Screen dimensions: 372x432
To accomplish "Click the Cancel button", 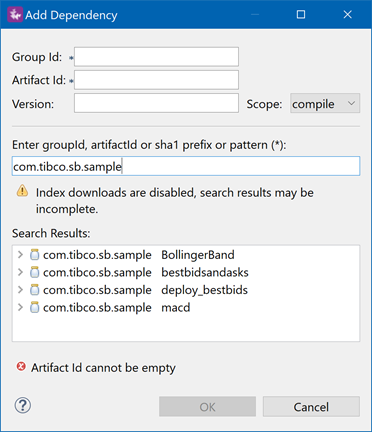I will [311, 407].
